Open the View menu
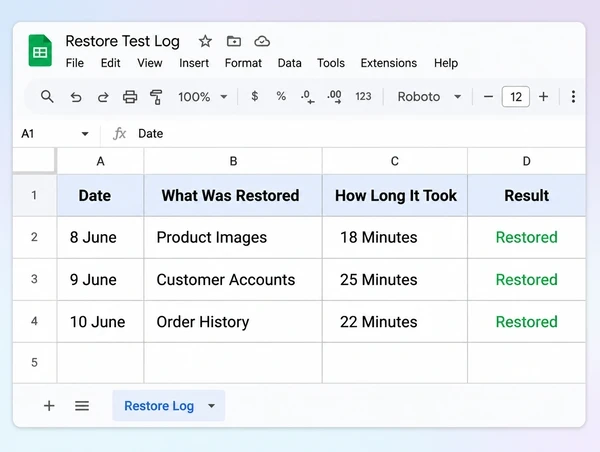The height and width of the screenshot is (452, 600). [150, 63]
